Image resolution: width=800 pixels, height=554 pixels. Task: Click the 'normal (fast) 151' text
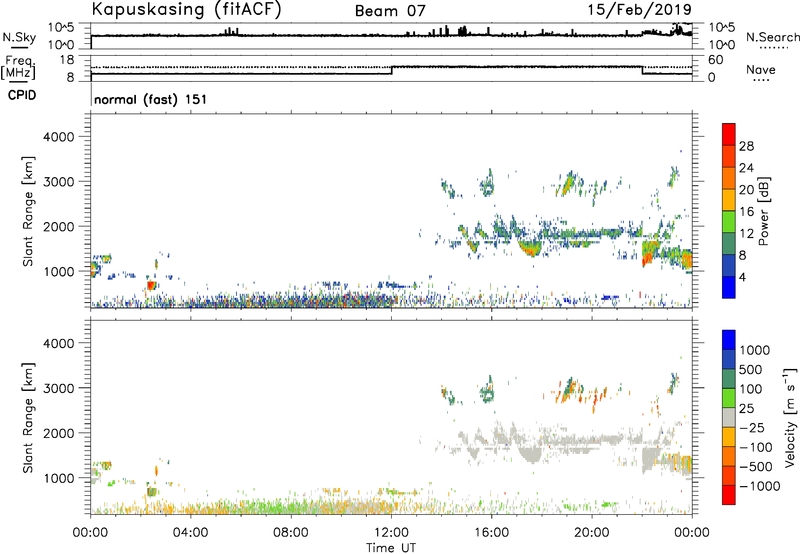[x=151, y=99]
